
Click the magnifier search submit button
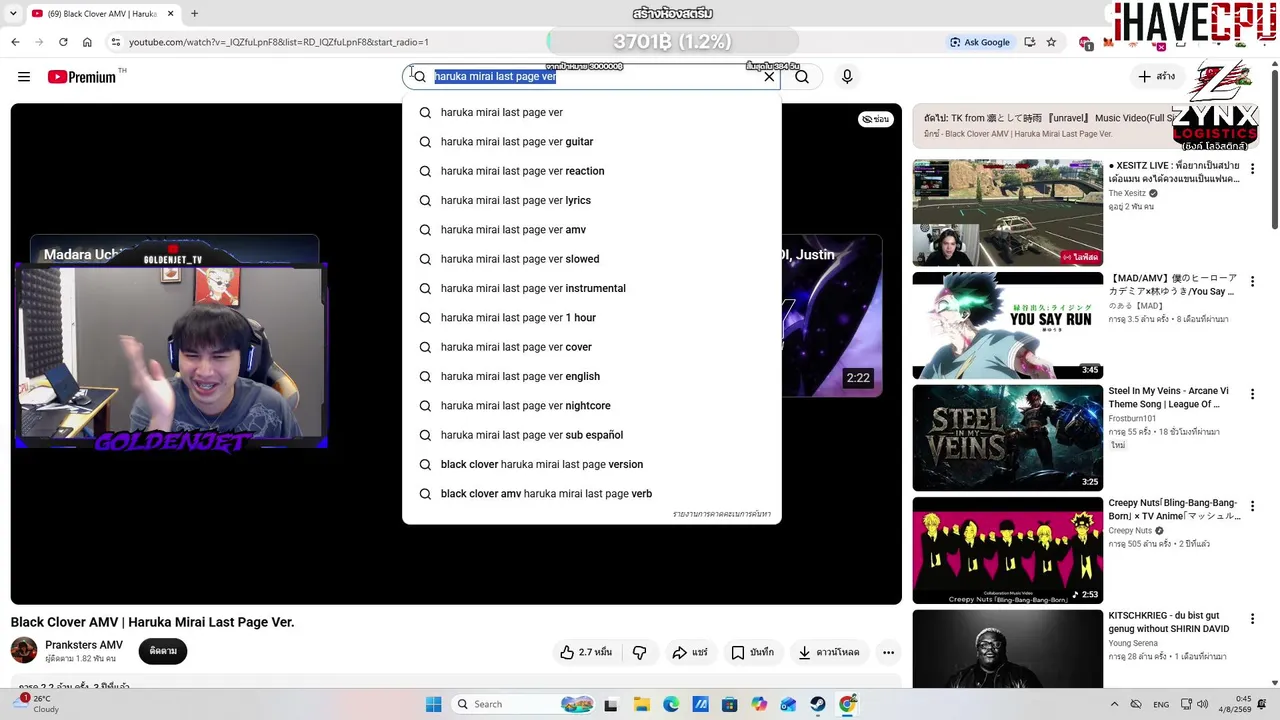coord(802,77)
